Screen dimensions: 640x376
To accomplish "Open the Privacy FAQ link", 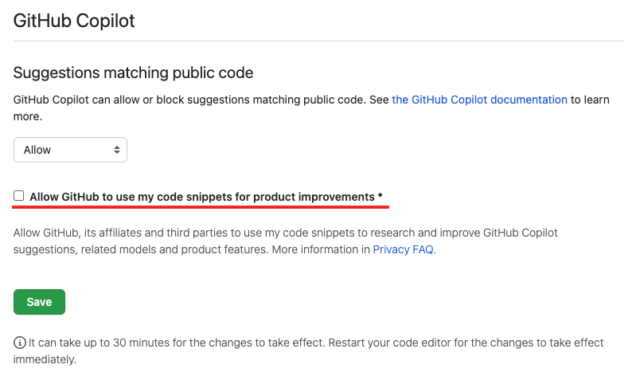I will click(x=404, y=249).
